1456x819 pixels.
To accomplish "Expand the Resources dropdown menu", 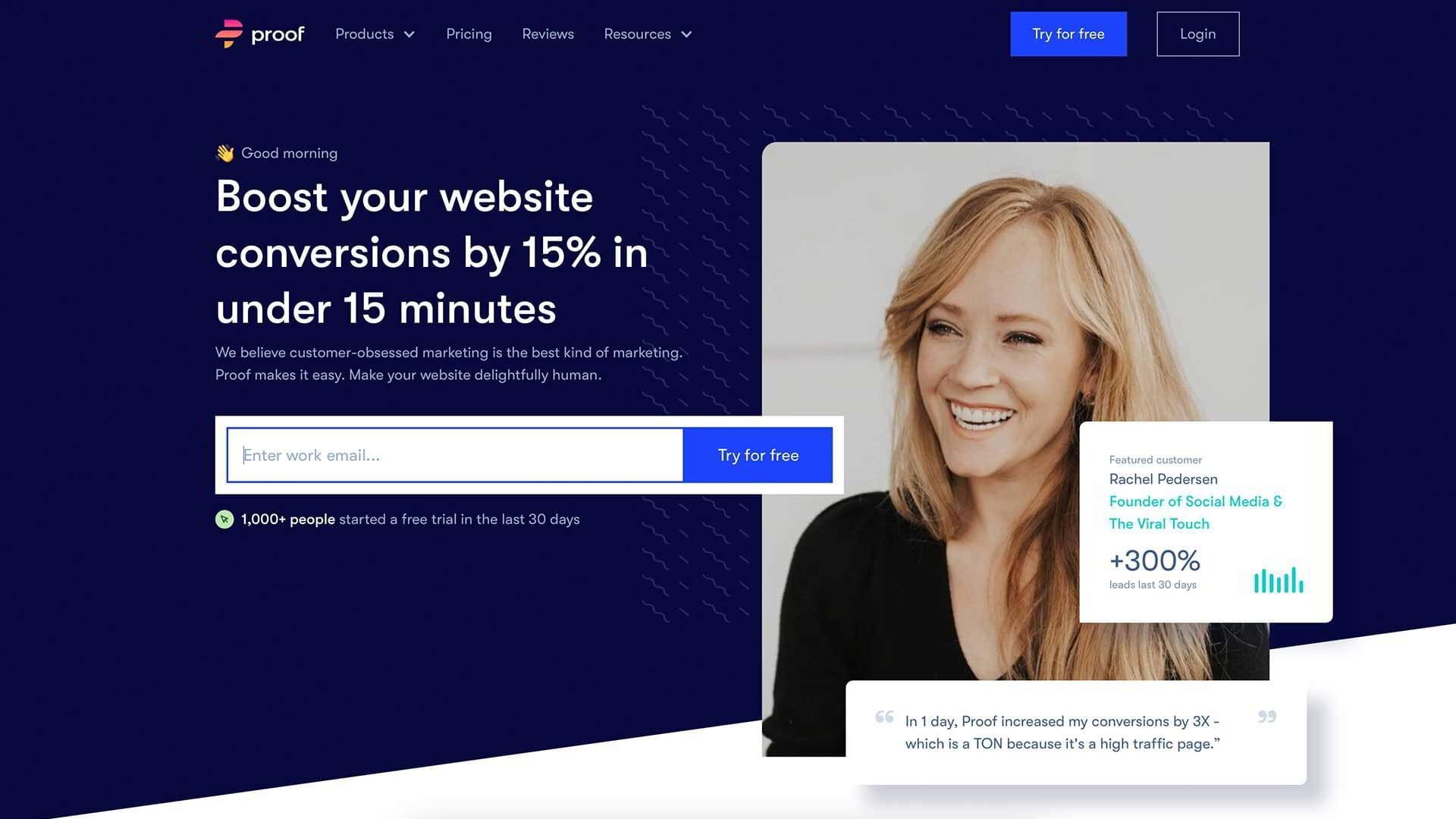I will (649, 33).
